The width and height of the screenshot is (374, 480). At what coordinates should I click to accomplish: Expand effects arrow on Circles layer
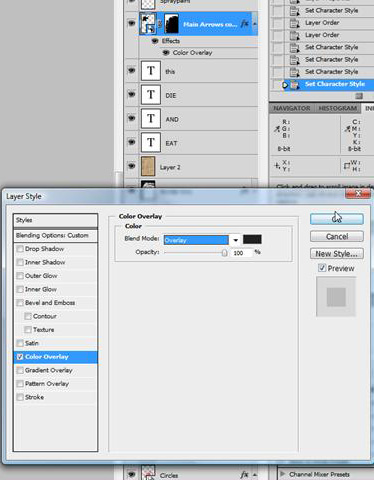coord(254,475)
